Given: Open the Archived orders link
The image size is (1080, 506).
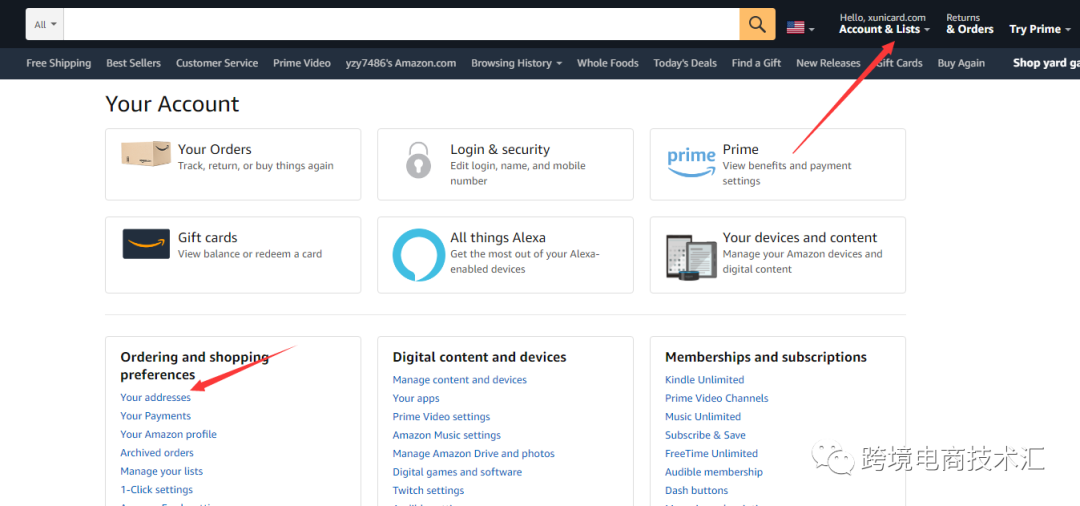Looking at the screenshot, I should 157,453.
